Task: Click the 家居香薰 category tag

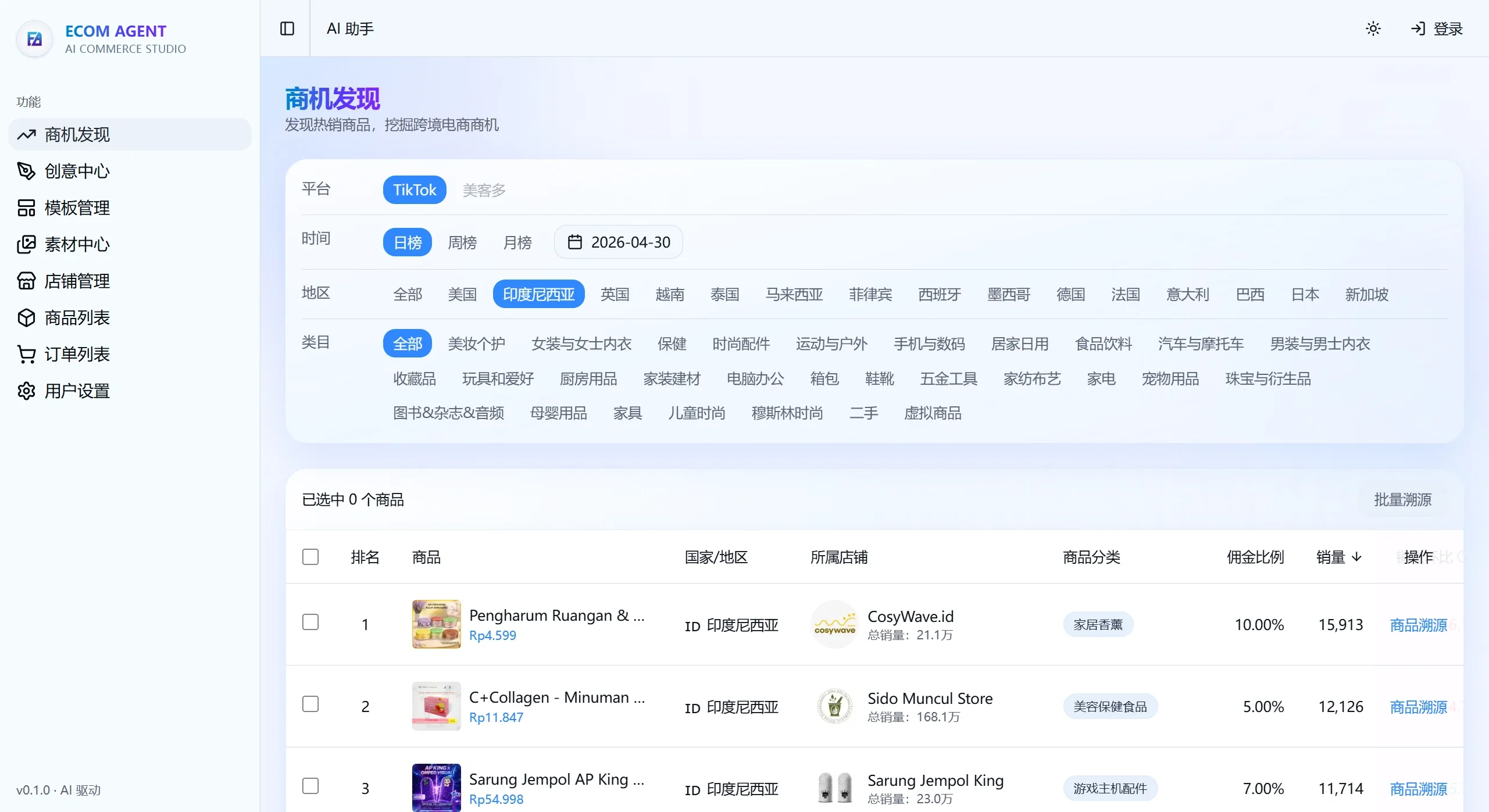Action: 1098,625
